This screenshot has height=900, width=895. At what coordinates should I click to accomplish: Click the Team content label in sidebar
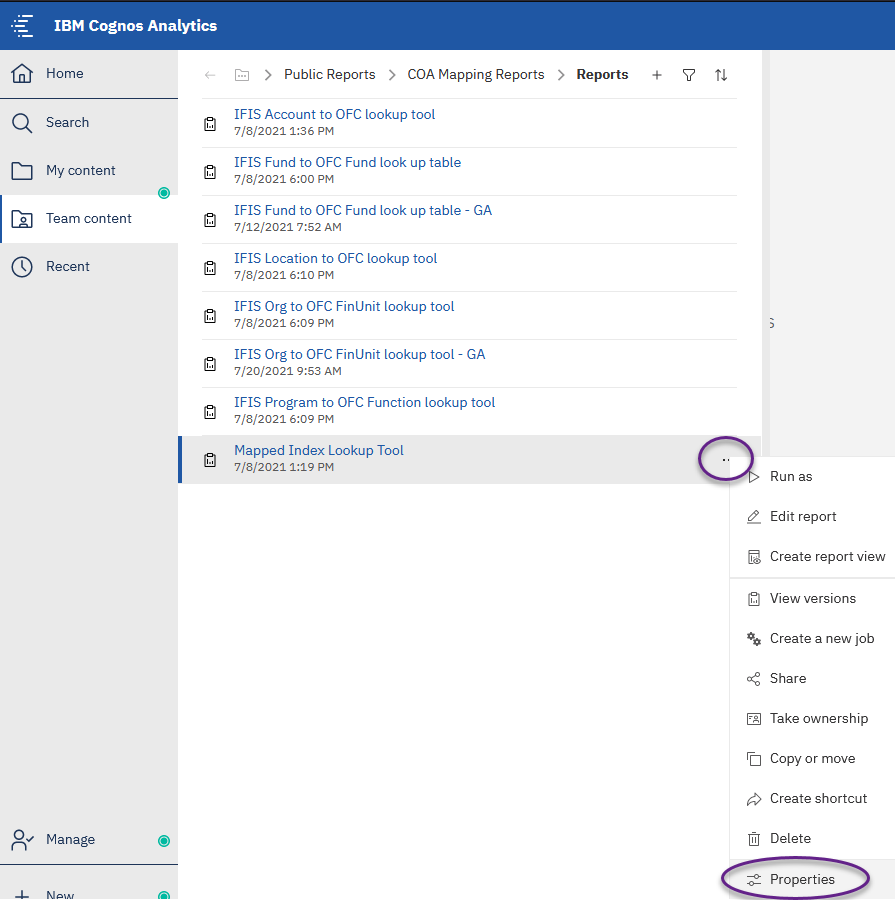tap(89, 219)
